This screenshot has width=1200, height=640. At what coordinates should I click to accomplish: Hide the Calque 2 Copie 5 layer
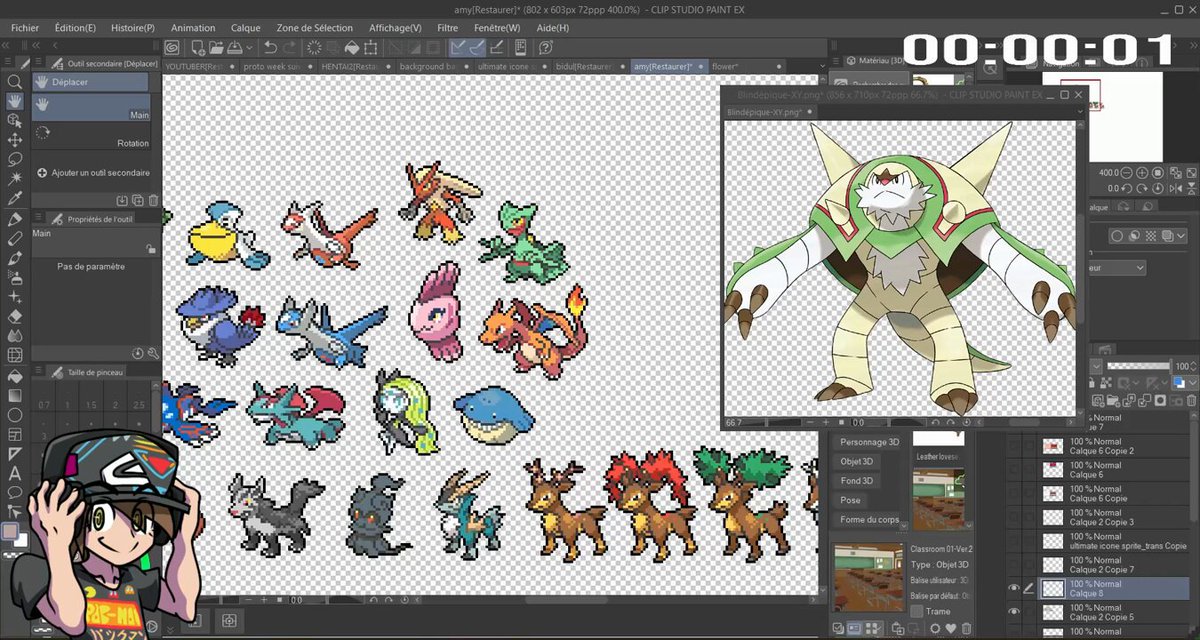pyautogui.click(x=1014, y=611)
